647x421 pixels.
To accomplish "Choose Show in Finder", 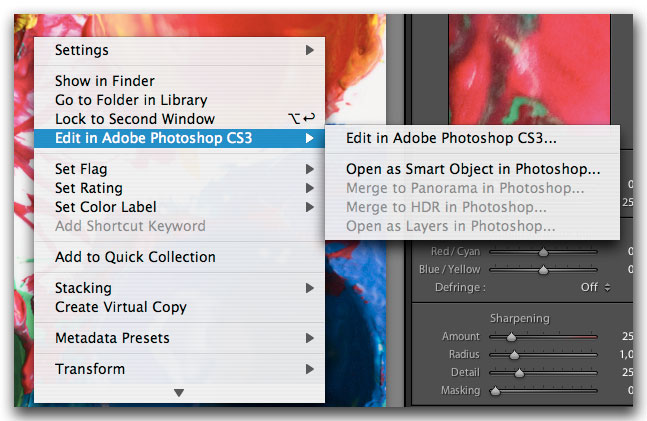I will 179,81.
